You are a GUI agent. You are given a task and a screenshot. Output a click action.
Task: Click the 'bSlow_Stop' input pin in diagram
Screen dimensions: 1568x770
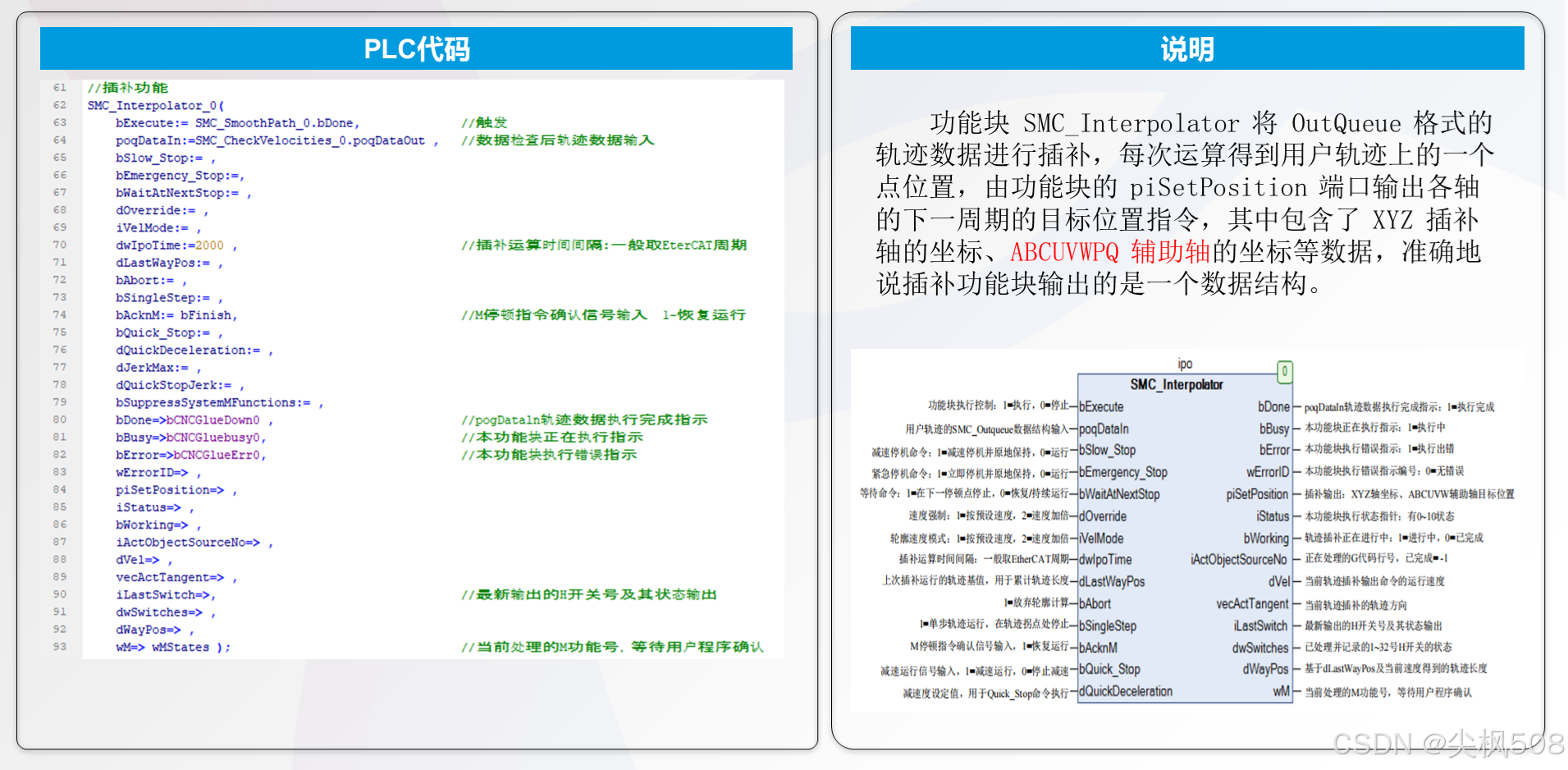tap(1107, 451)
